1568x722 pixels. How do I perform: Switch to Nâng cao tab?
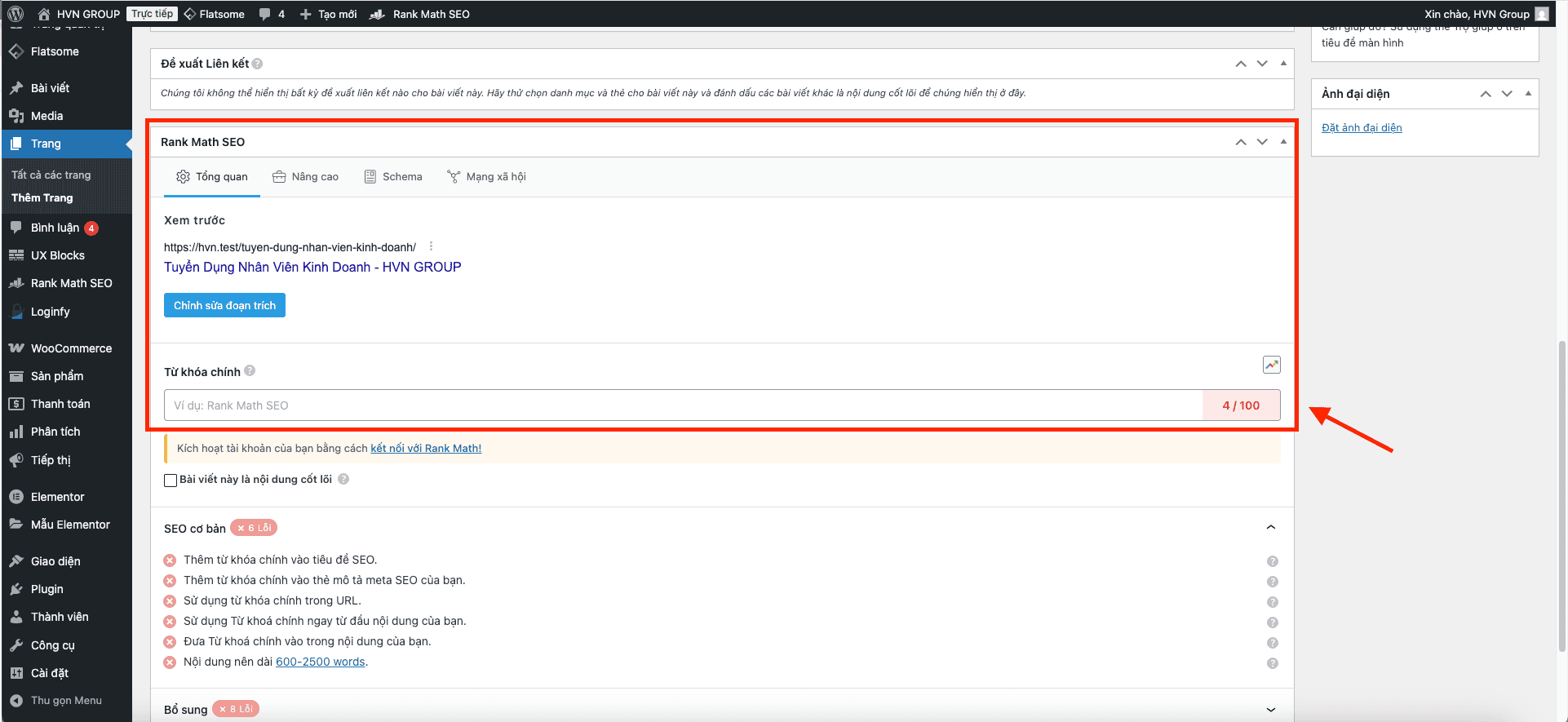coord(305,177)
